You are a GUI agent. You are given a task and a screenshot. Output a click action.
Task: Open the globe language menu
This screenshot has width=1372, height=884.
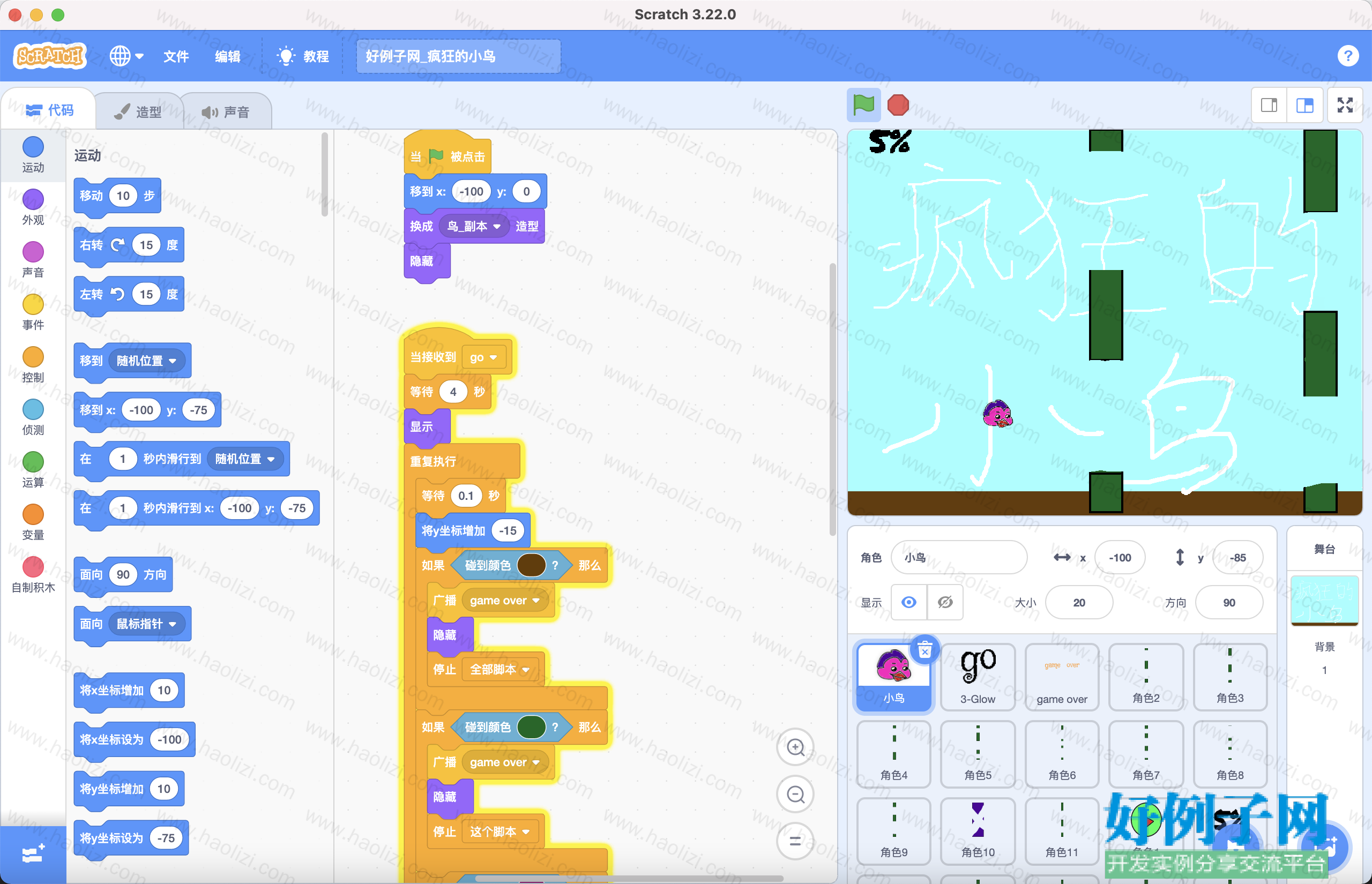126,56
